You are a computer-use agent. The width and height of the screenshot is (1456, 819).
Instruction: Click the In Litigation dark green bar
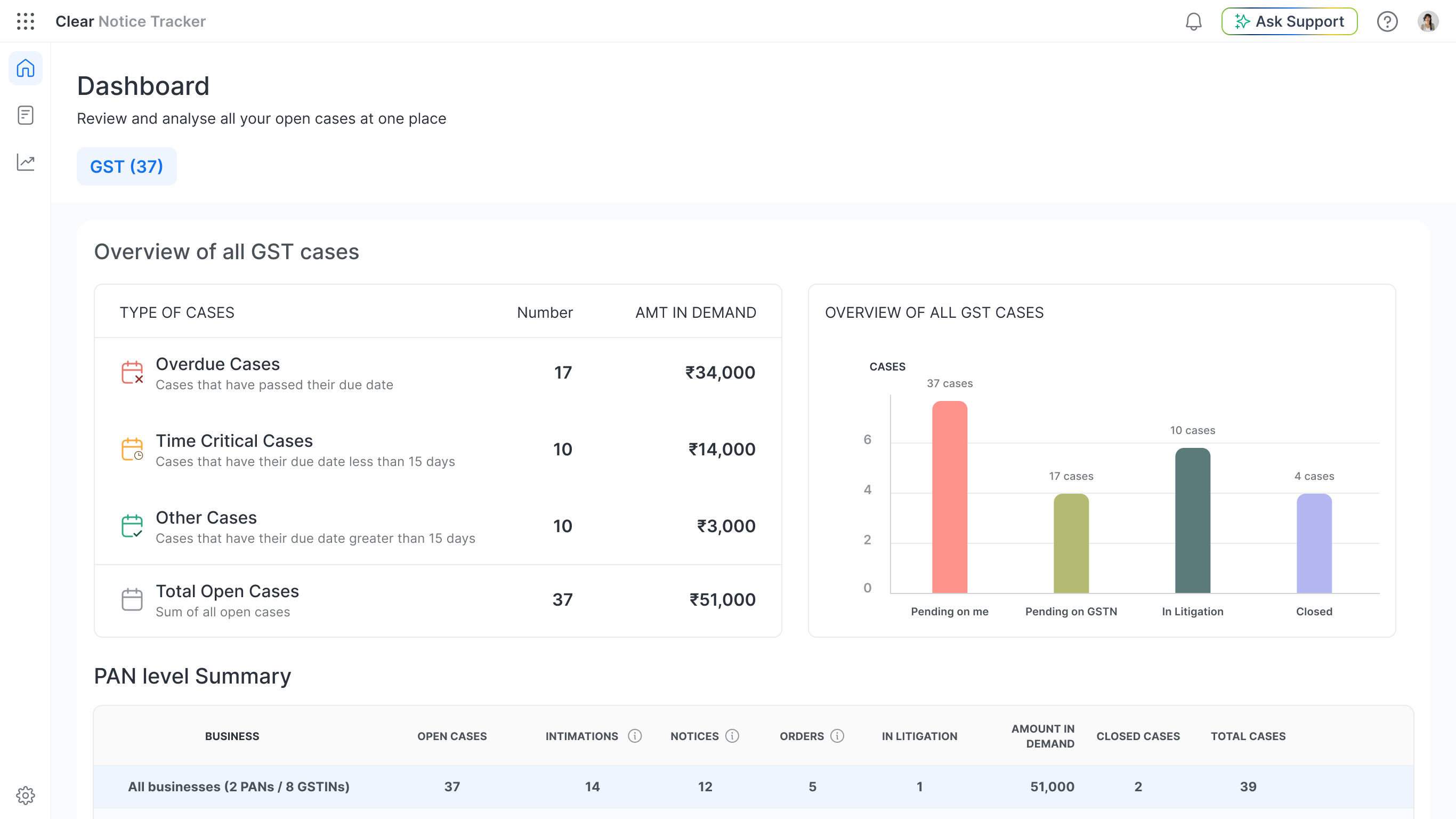(x=1193, y=520)
